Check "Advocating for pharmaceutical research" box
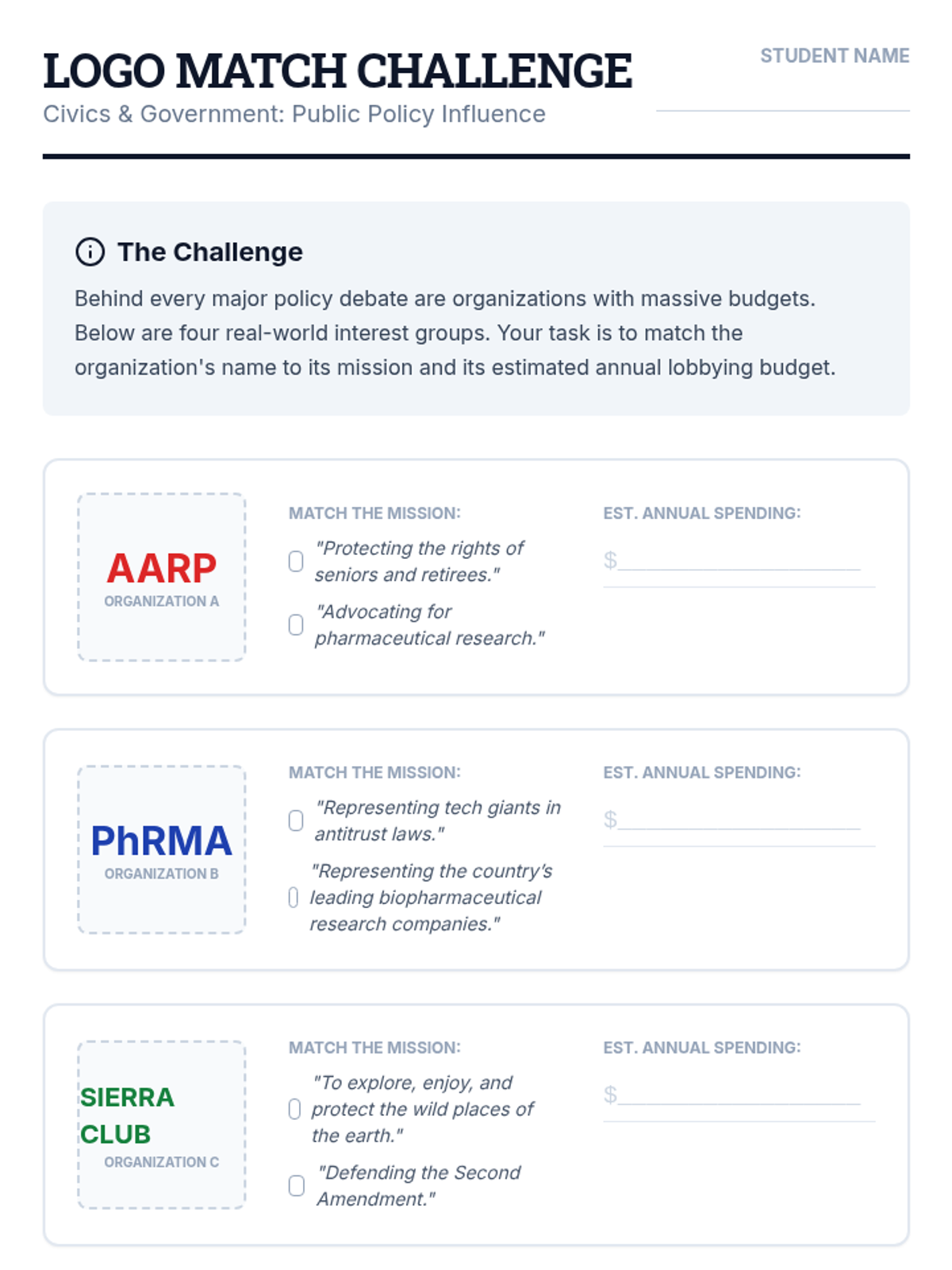The image size is (952, 1270). pos(296,625)
